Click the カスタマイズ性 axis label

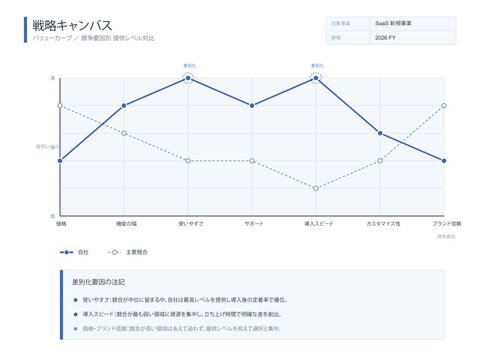tap(383, 224)
